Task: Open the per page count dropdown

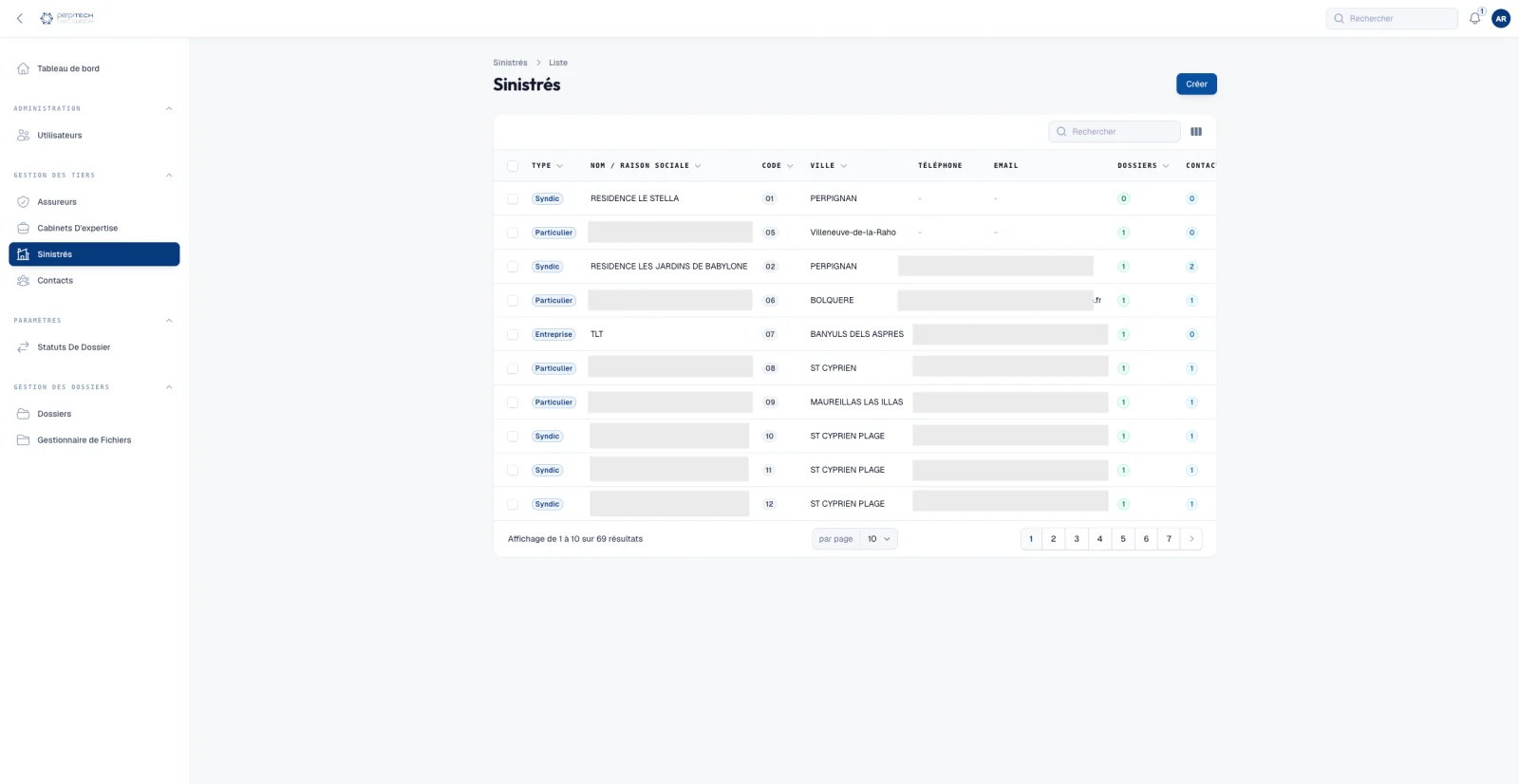Action: [878, 539]
